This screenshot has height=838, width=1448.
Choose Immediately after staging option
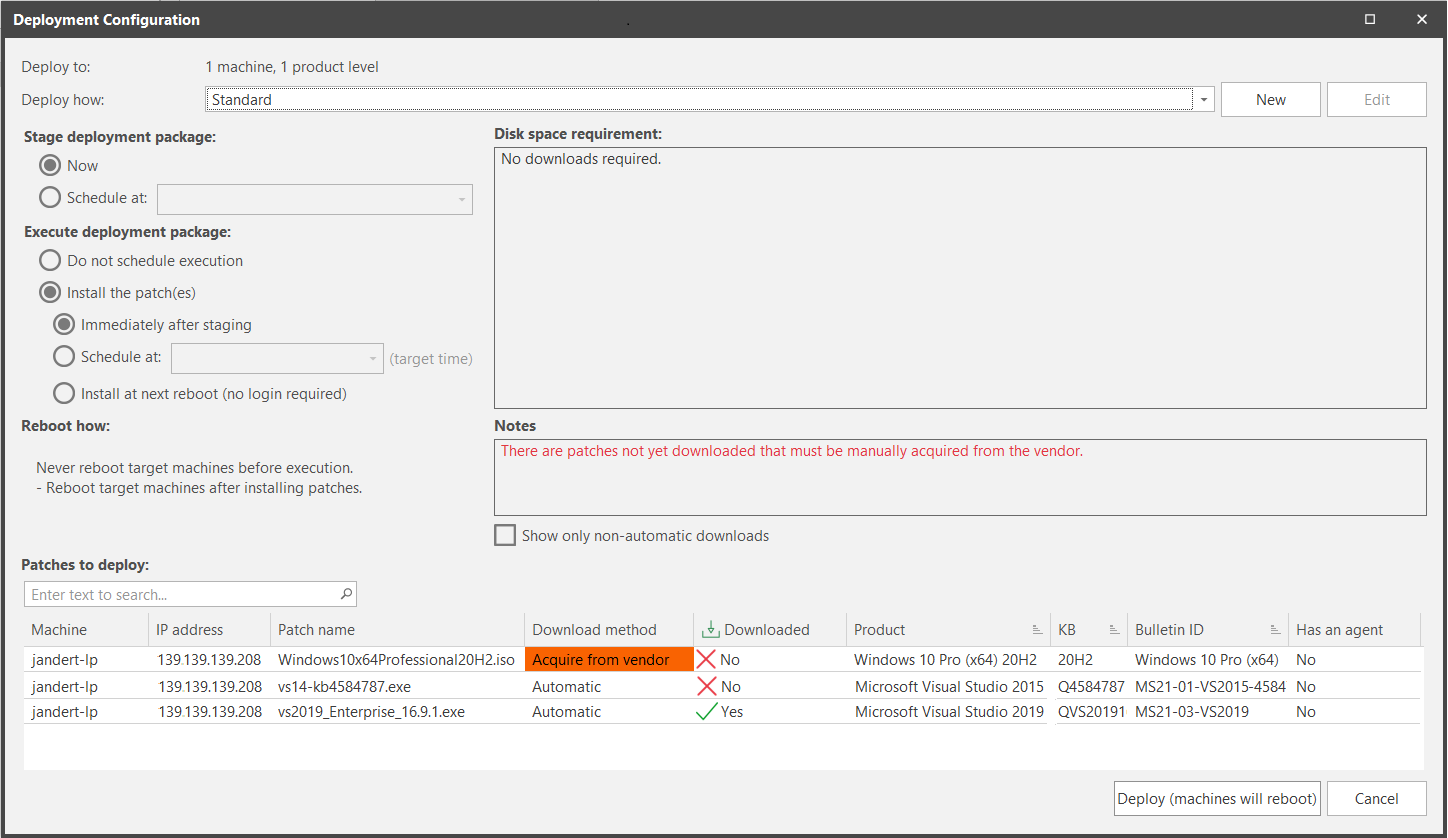[64, 325]
